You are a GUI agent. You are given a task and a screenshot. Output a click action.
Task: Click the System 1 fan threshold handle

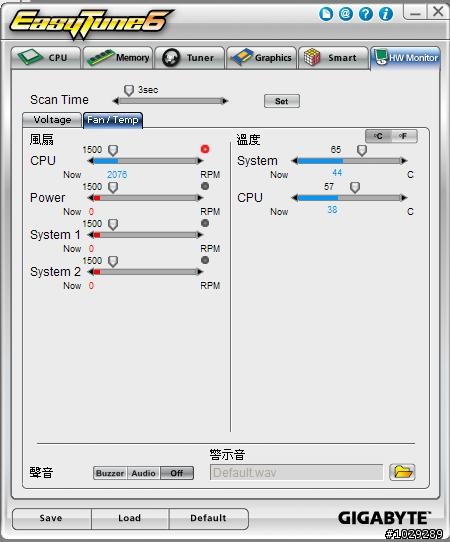[113, 224]
